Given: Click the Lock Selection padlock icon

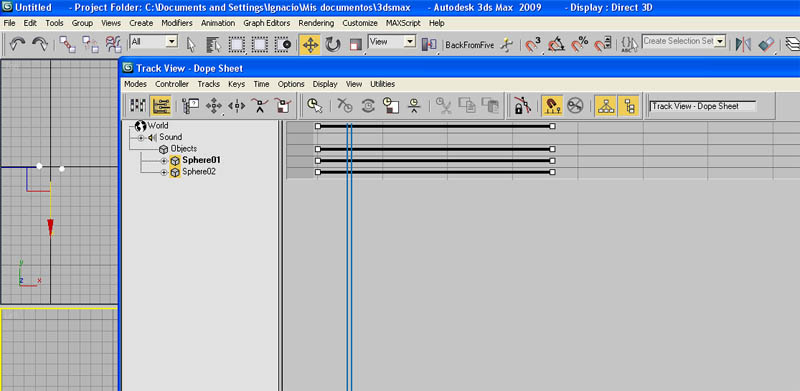Looking at the screenshot, I should (x=522, y=106).
